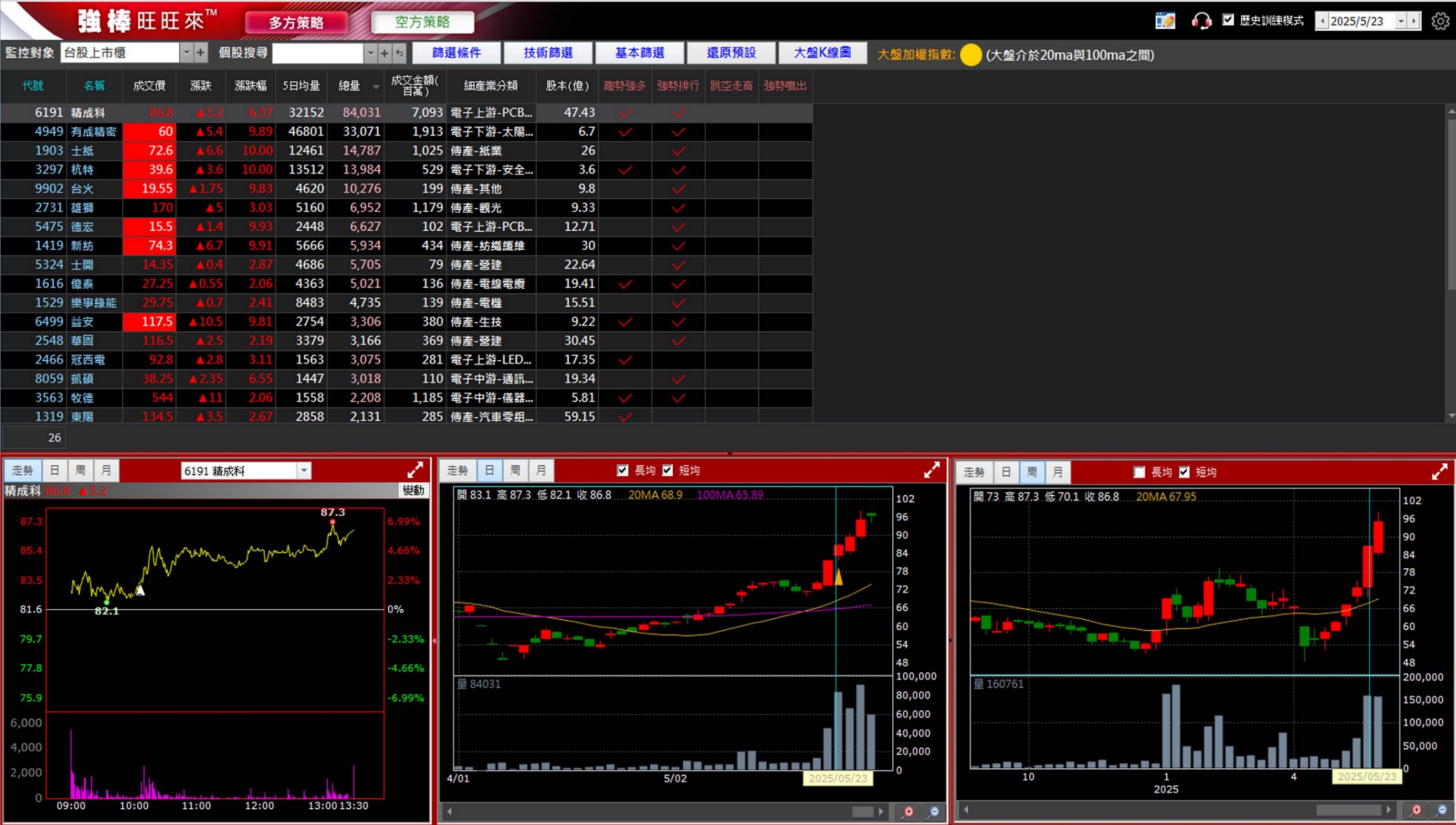Click zoom-out magnifier under daily chart
Image resolution: width=1456 pixels, height=825 pixels.
click(x=934, y=811)
